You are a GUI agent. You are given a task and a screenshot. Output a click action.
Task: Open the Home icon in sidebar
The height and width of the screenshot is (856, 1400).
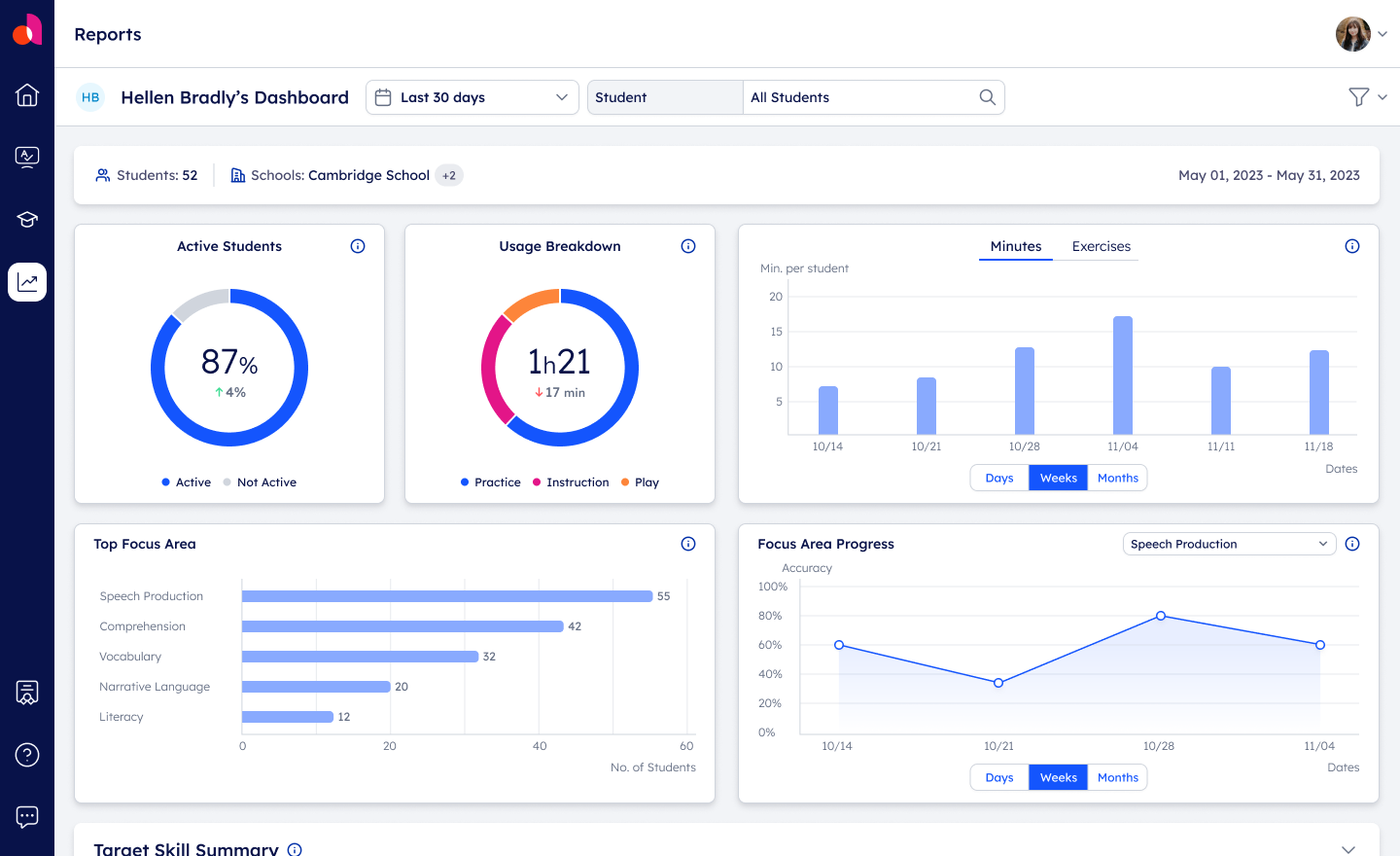pos(27,94)
